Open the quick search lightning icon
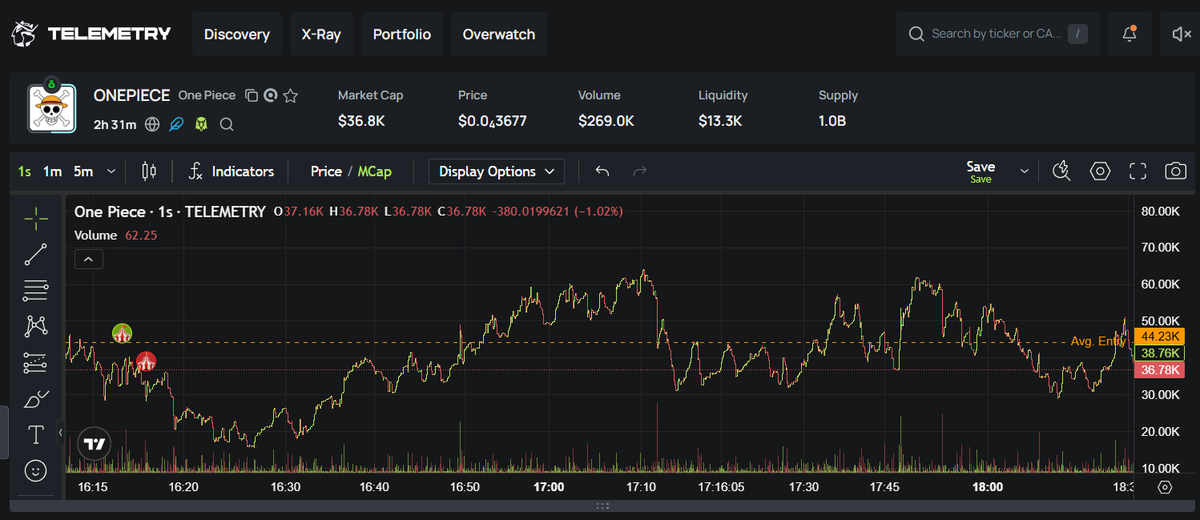 point(1062,172)
